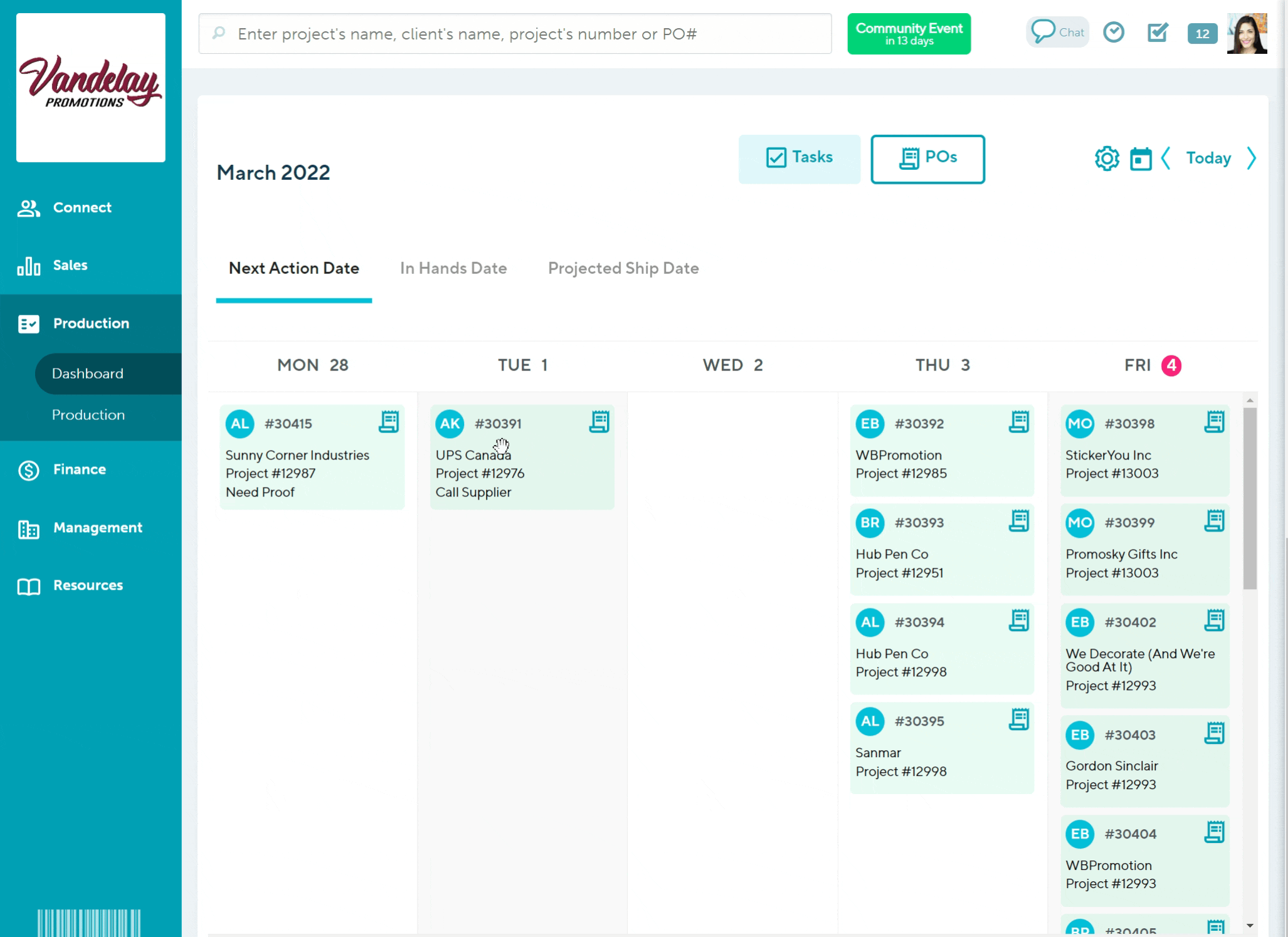Click the project search input field
The height and width of the screenshot is (937, 1288).
point(514,34)
